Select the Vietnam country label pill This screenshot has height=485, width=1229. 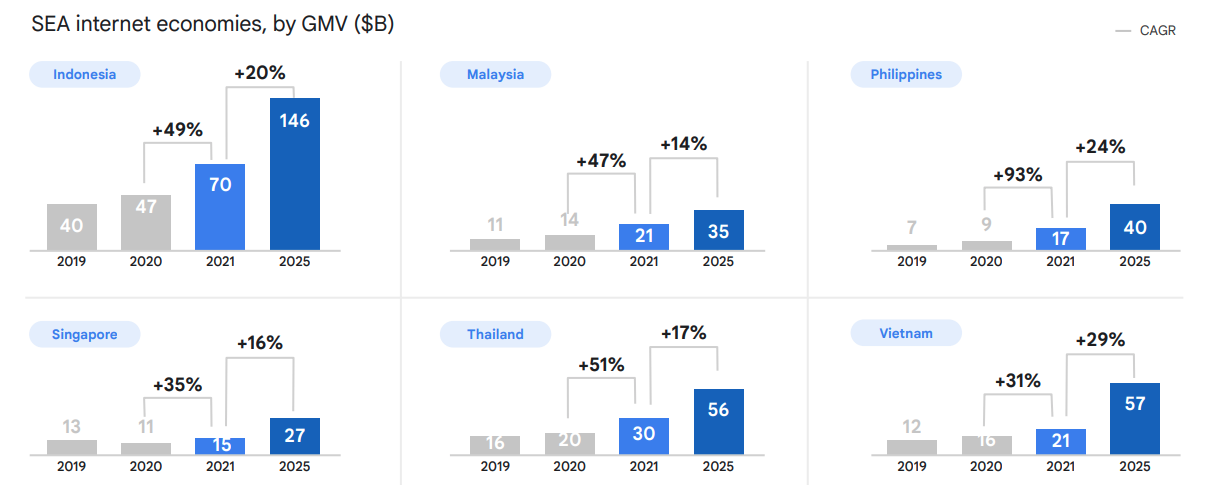[906, 334]
